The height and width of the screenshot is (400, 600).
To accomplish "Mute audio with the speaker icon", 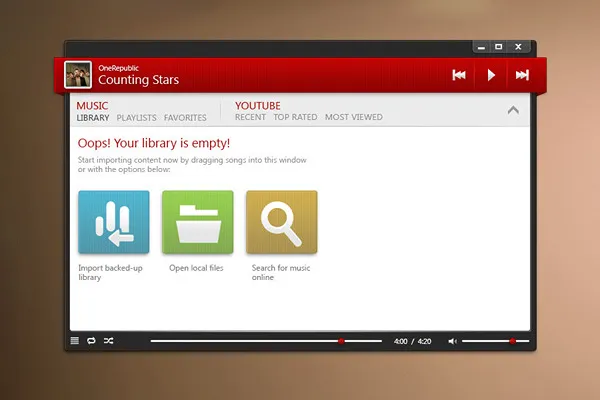I will (452, 341).
